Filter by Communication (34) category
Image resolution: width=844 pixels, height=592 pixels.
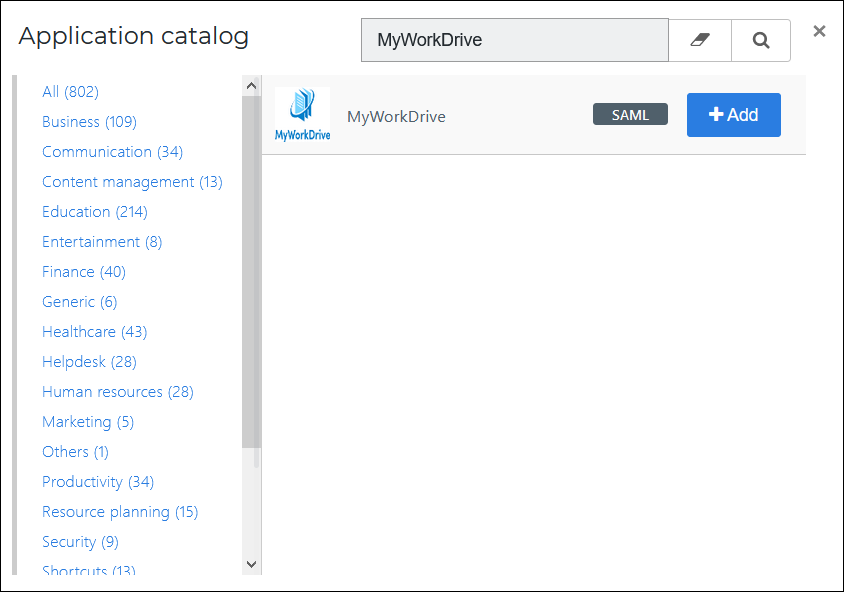[x=112, y=152]
